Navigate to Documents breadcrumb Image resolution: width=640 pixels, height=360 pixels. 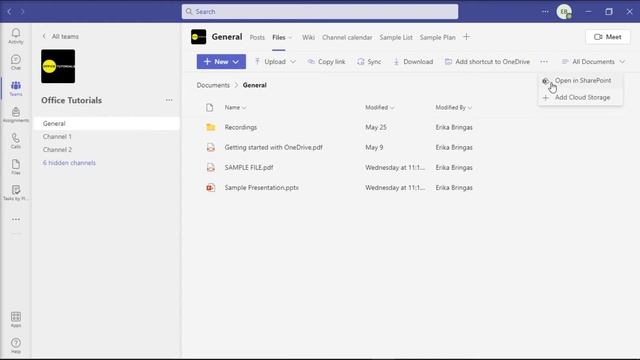click(213, 85)
